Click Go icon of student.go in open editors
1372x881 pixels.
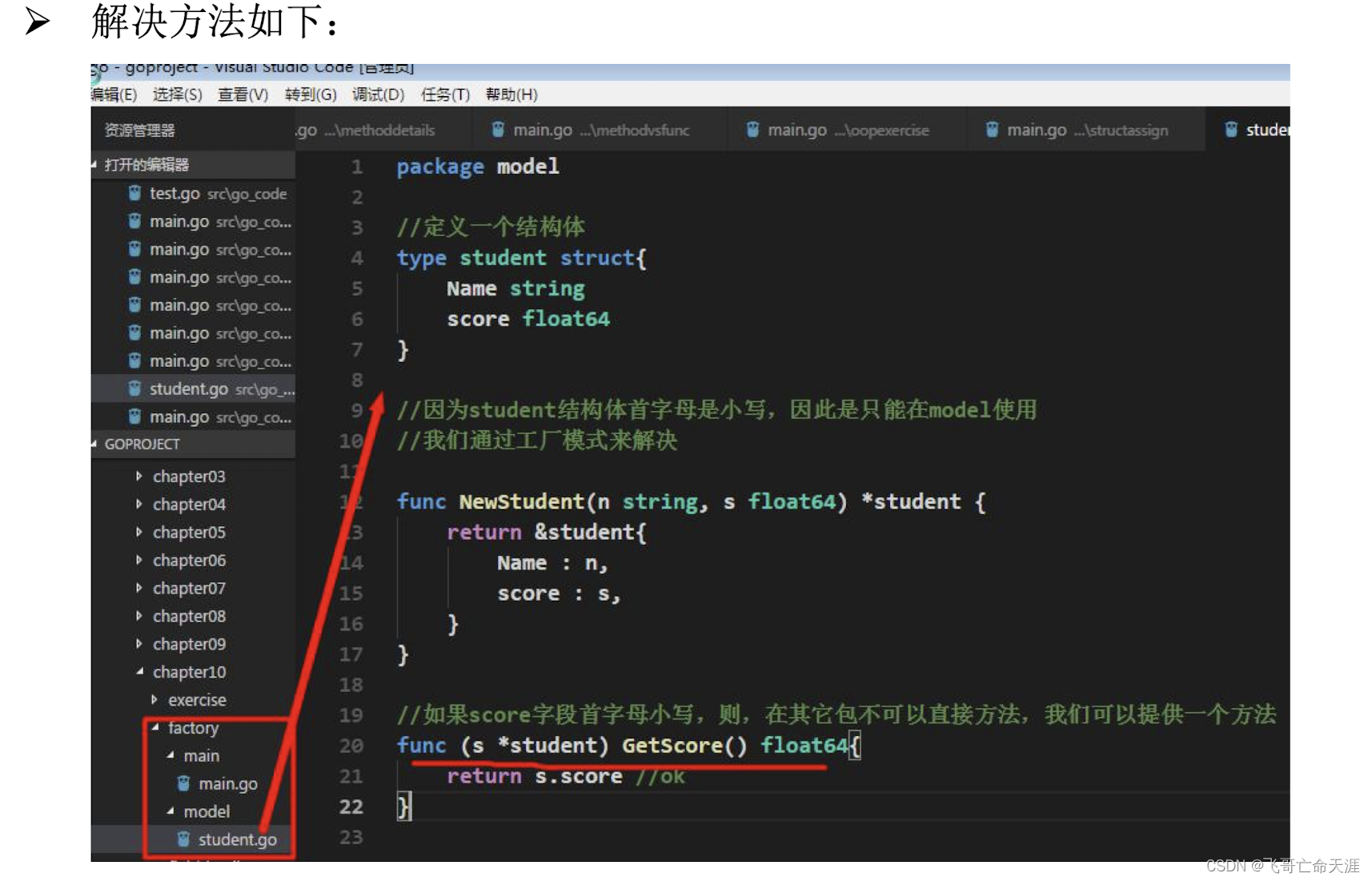pos(134,388)
